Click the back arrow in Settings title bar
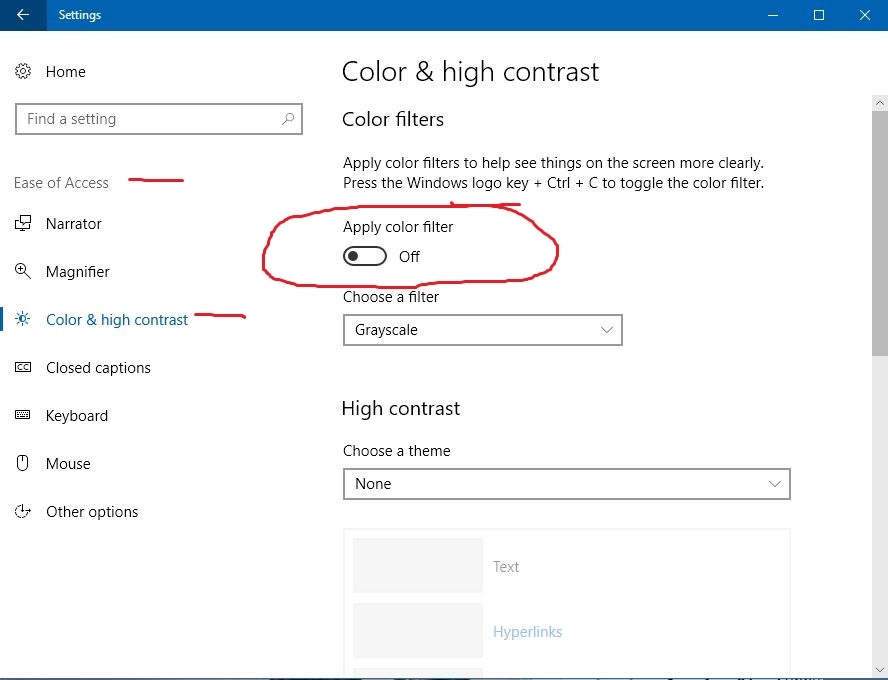 (23, 15)
